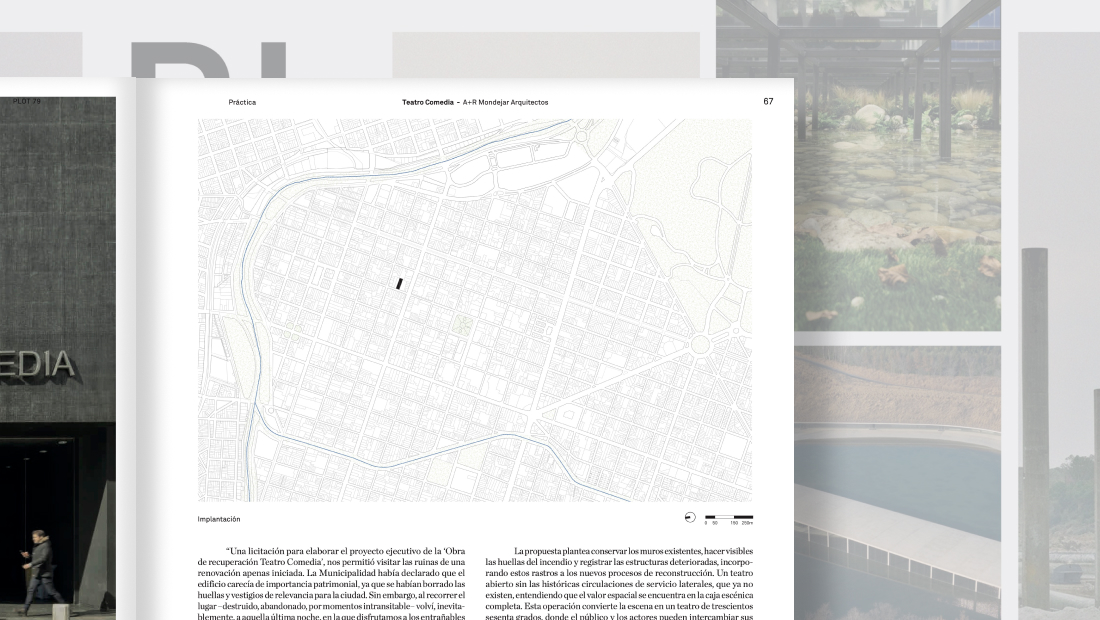Viewport: 1100px width, 620px height.
Task: Open the site plan map image
Action: (x=475, y=310)
